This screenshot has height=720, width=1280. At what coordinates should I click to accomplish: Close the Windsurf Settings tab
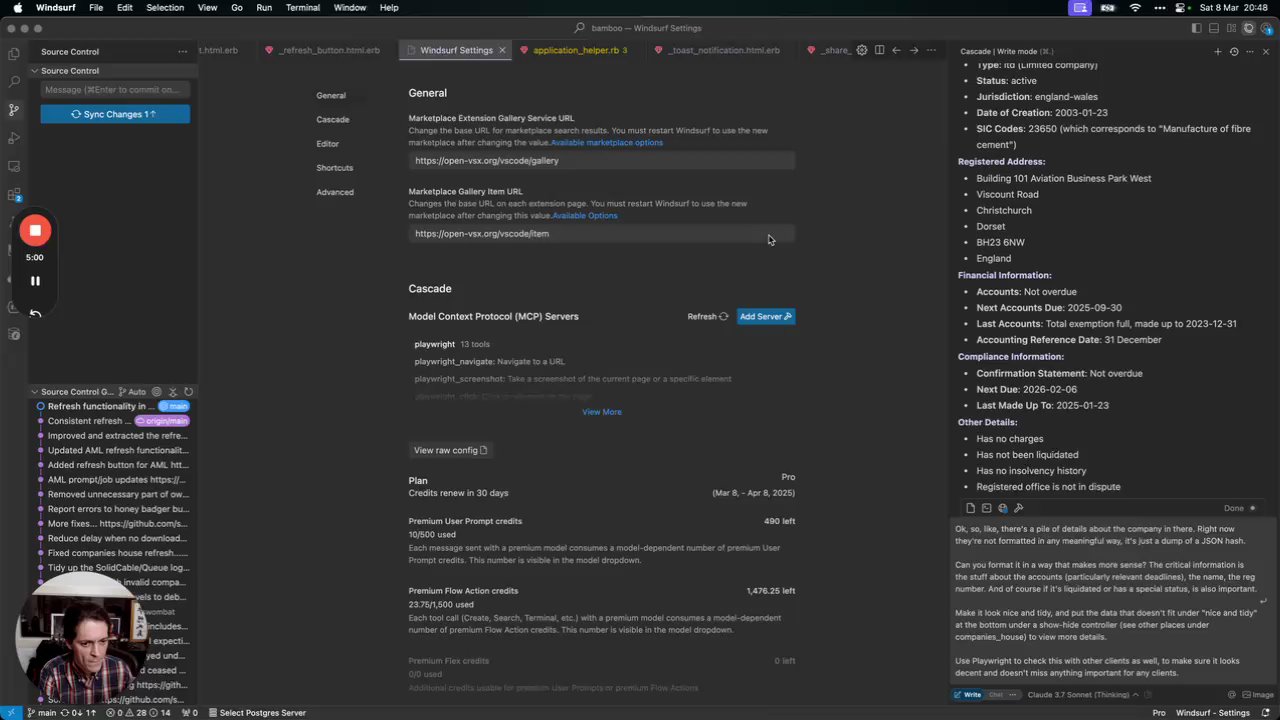coord(502,50)
